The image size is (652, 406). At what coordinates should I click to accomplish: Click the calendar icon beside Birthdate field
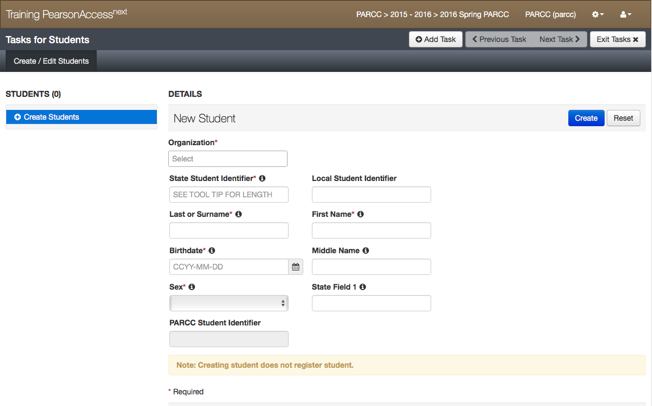(296, 267)
